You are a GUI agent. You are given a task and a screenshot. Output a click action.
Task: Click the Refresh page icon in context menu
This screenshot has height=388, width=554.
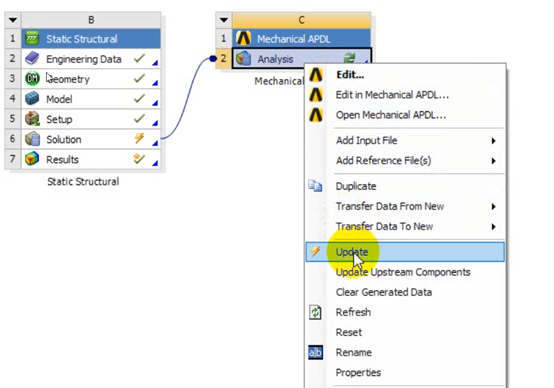pos(315,312)
